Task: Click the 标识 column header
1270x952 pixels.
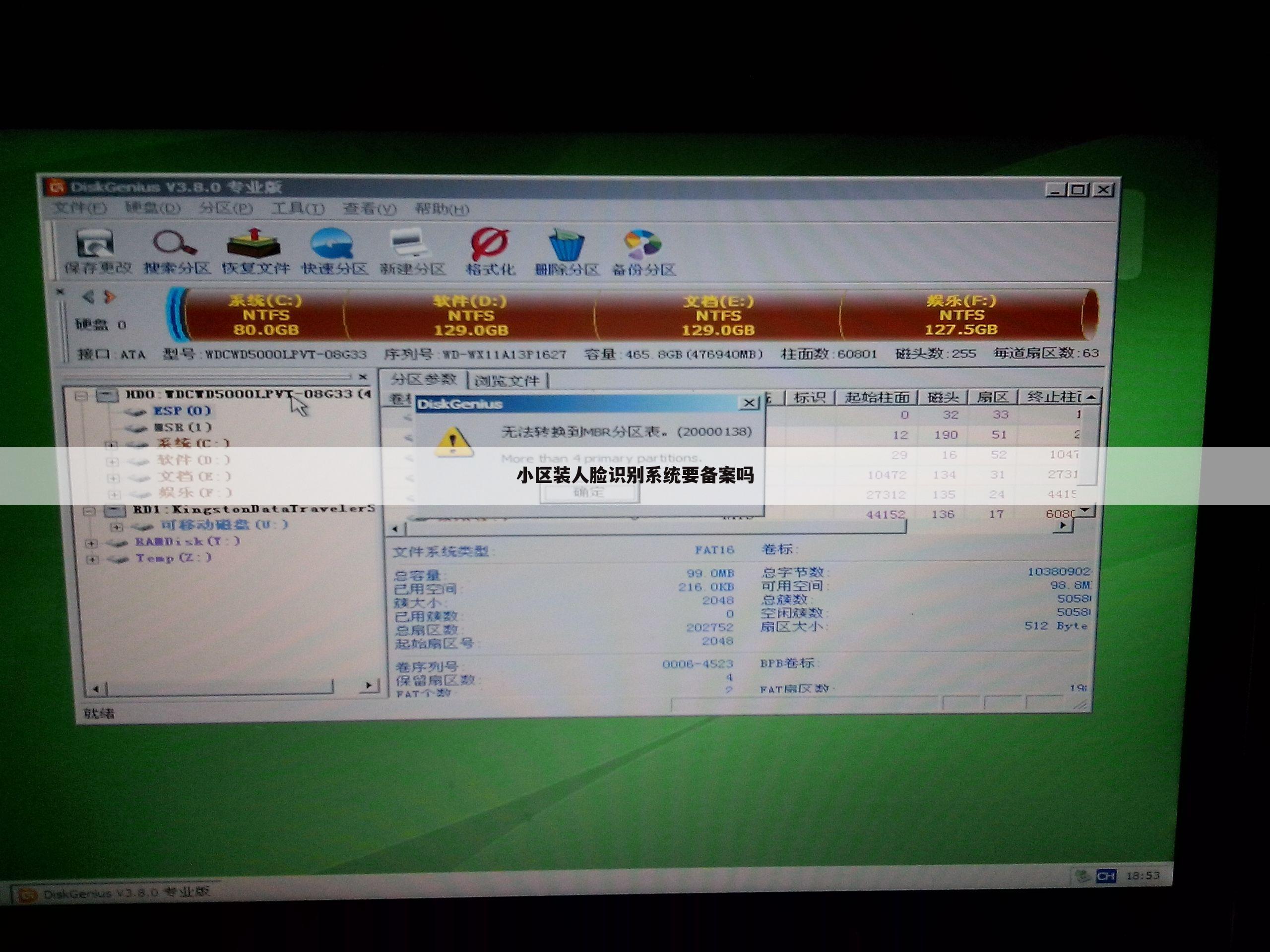Action: click(x=810, y=397)
